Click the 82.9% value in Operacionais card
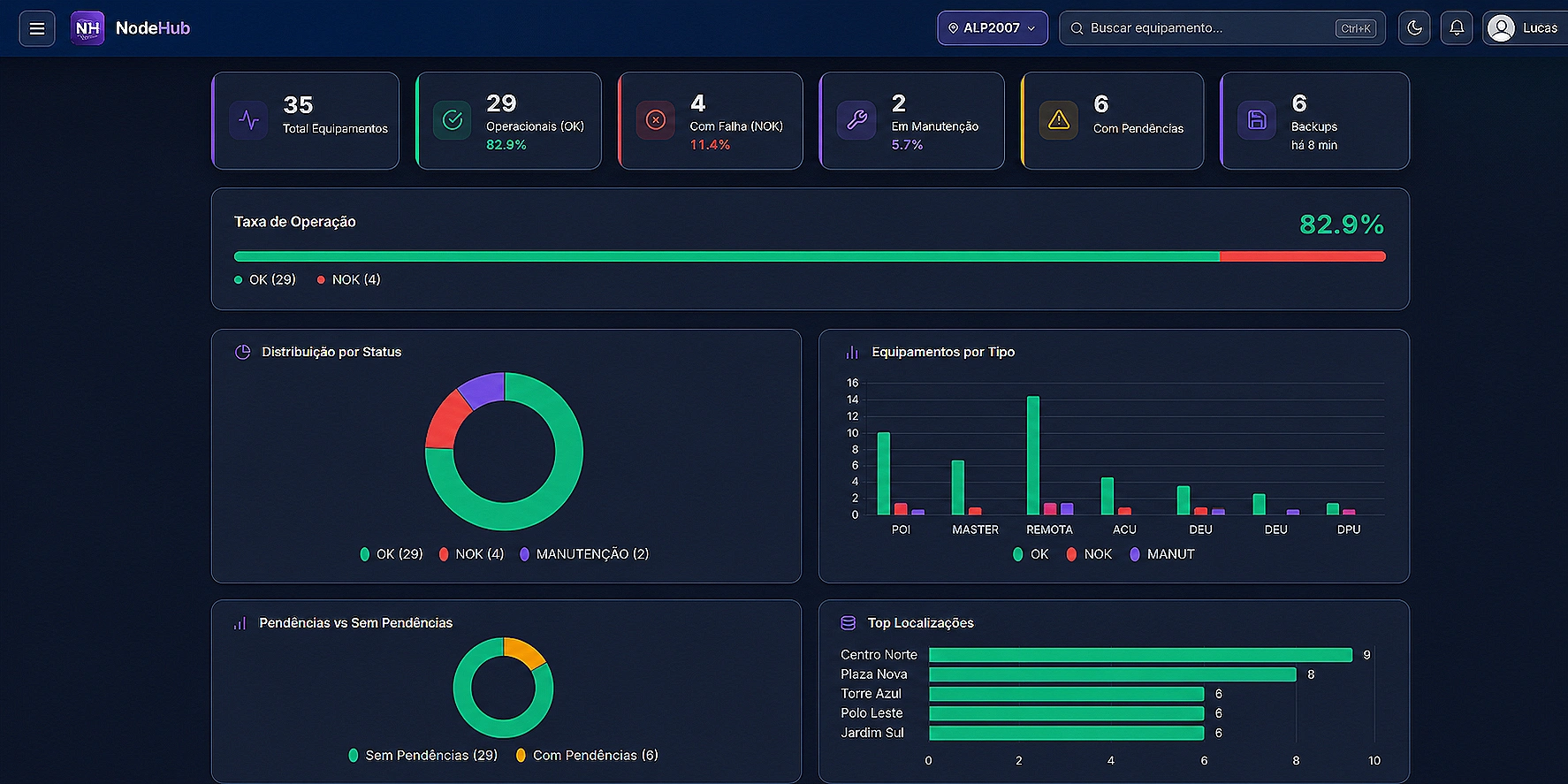The width and height of the screenshot is (1568, 784). click(506, 145)
